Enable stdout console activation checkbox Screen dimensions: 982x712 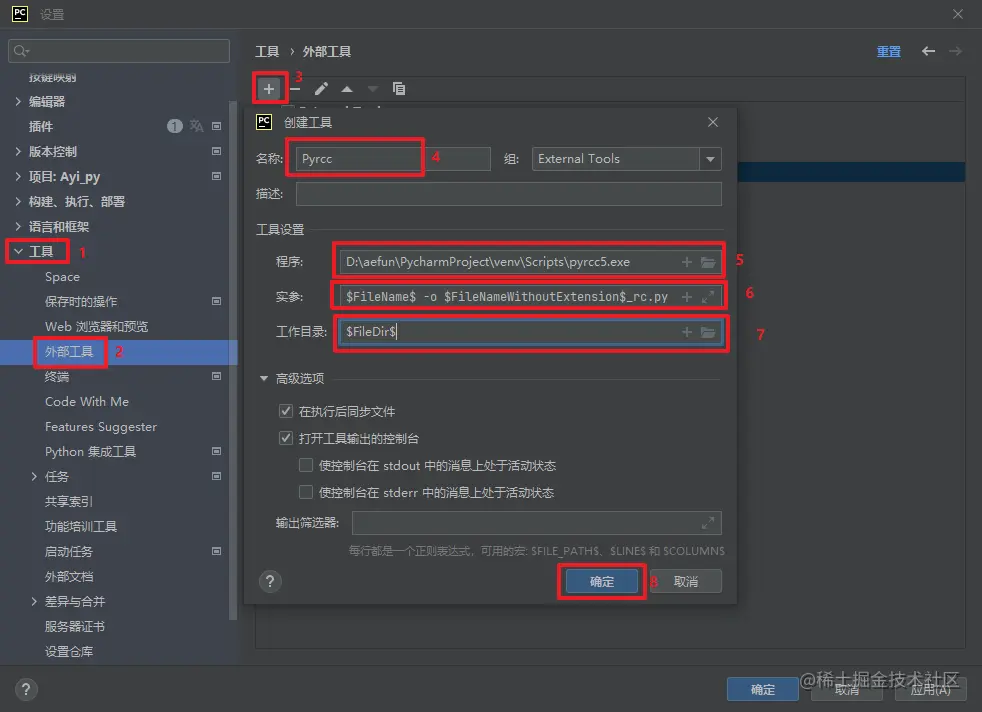306,465
